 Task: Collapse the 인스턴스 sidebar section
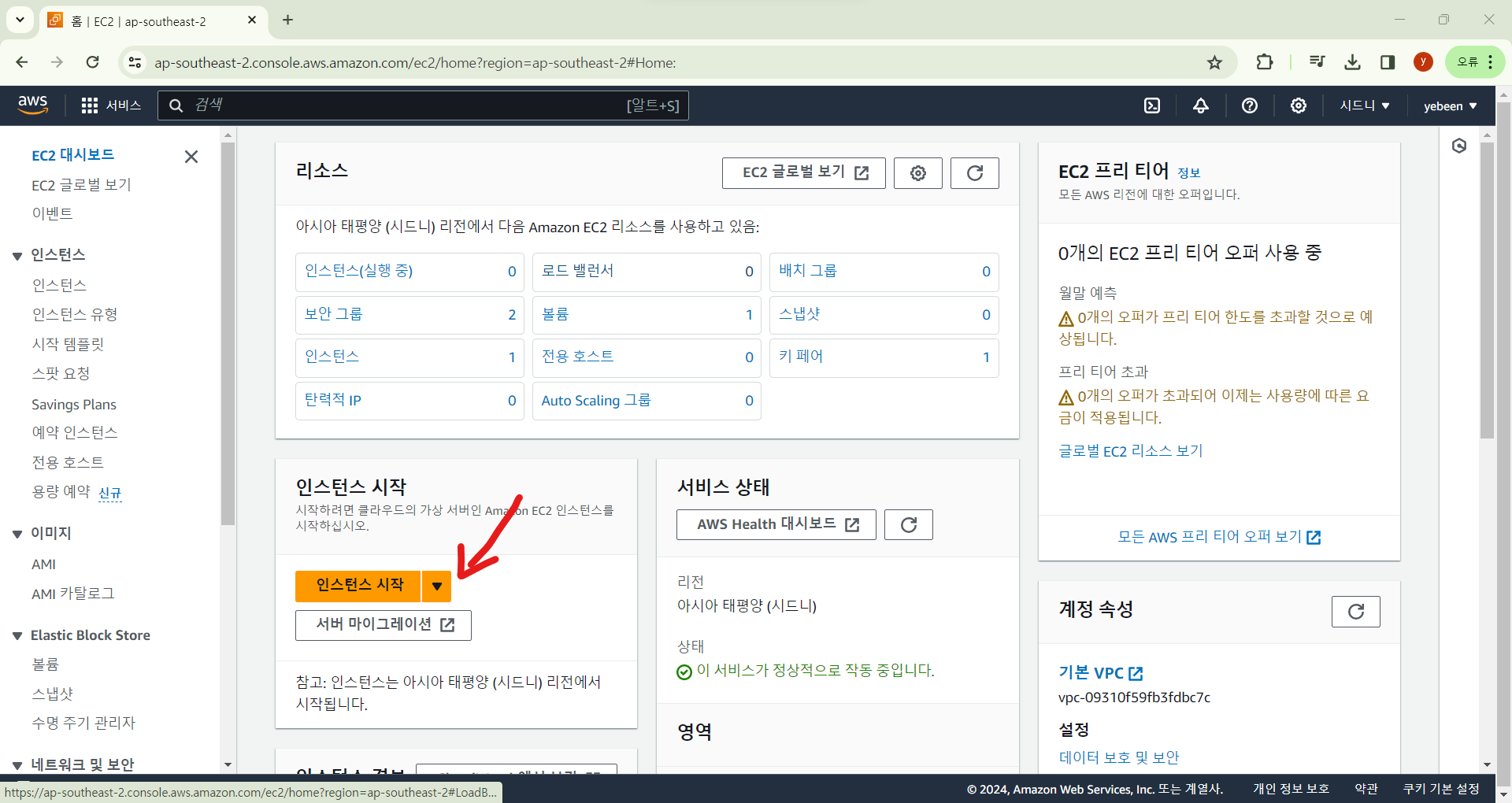(x=17, y=256)
